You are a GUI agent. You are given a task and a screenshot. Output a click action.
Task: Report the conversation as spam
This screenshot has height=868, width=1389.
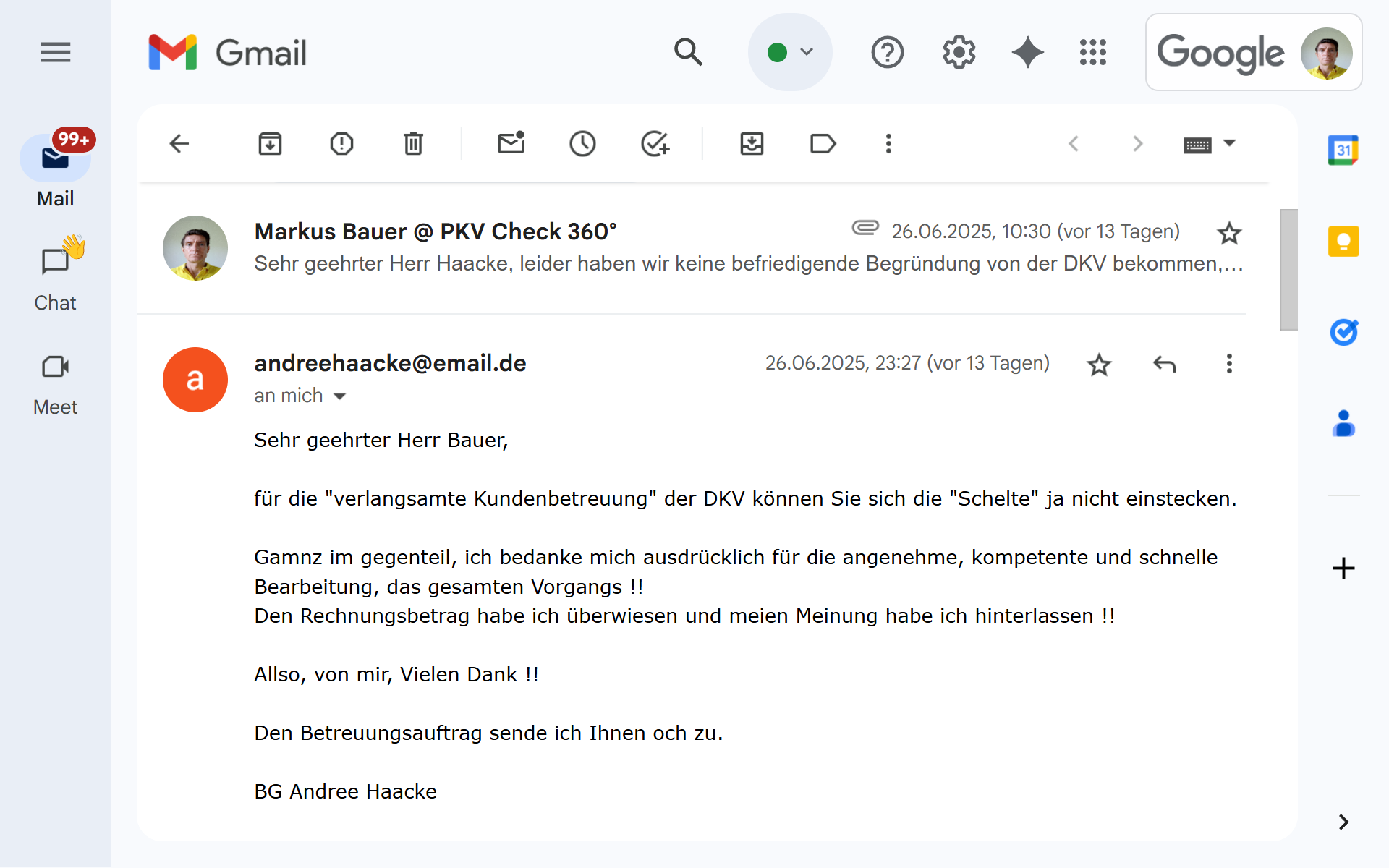(x=341, y=143)
